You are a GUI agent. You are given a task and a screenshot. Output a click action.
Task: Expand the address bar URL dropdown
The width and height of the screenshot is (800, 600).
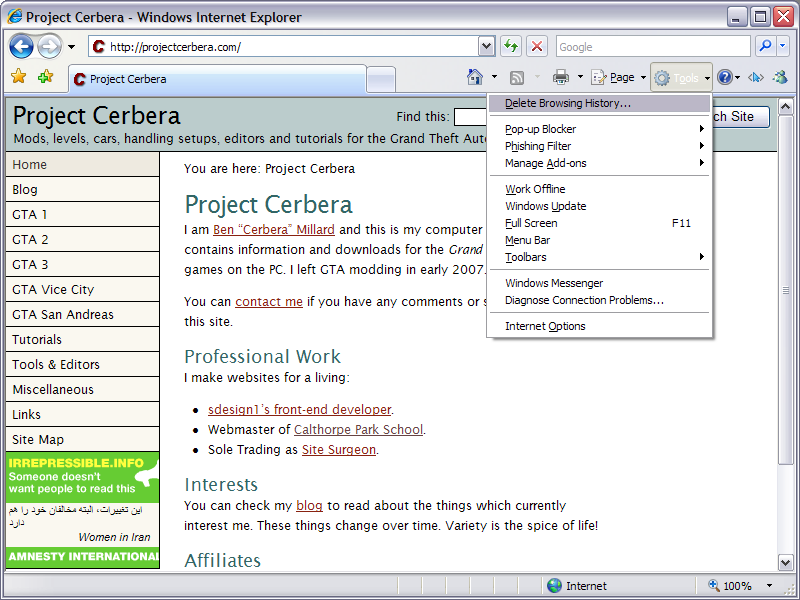point(486,46)
